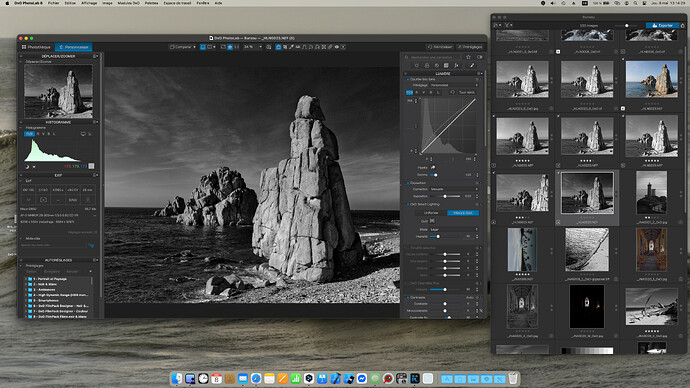Toggle the active corrections switch next to search
This screenshot has height=388, width=690.
click(x=479, y=57)
